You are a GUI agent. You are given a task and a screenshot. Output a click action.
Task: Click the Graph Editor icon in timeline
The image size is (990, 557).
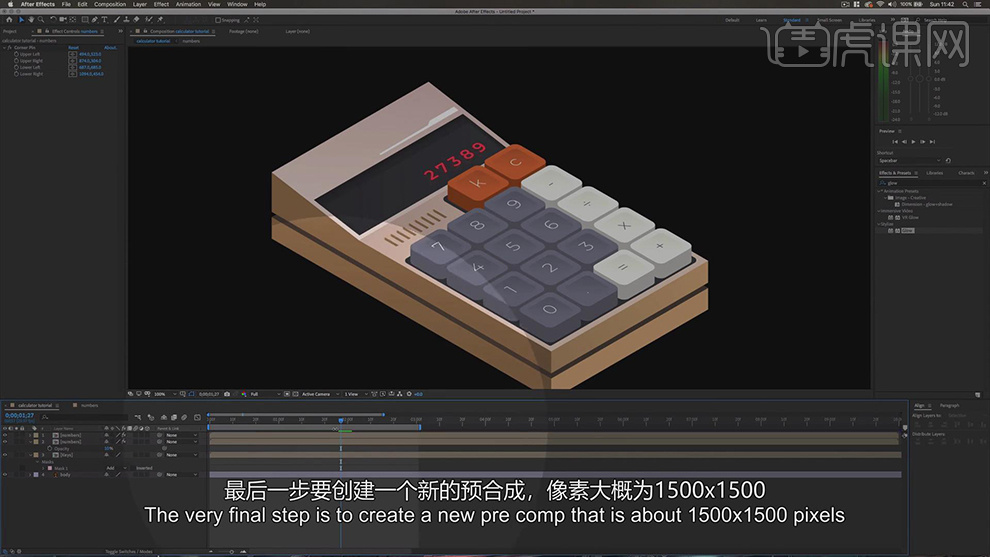pos(198,417)
